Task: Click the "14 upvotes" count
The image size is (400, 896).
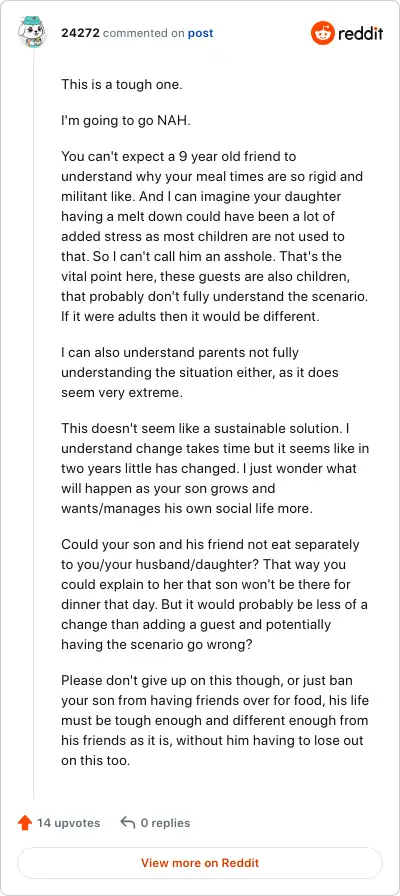Action: pyautogui.click(x=69, y=823)
